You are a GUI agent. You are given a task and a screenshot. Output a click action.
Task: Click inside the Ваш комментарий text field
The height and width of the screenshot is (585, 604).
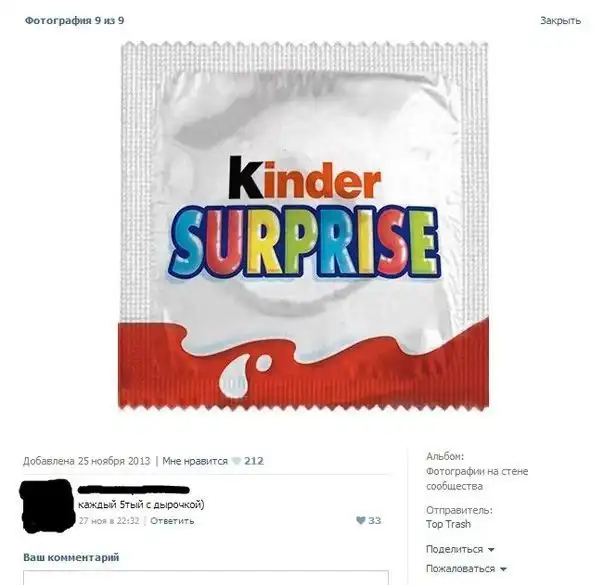tap(206, 578)
